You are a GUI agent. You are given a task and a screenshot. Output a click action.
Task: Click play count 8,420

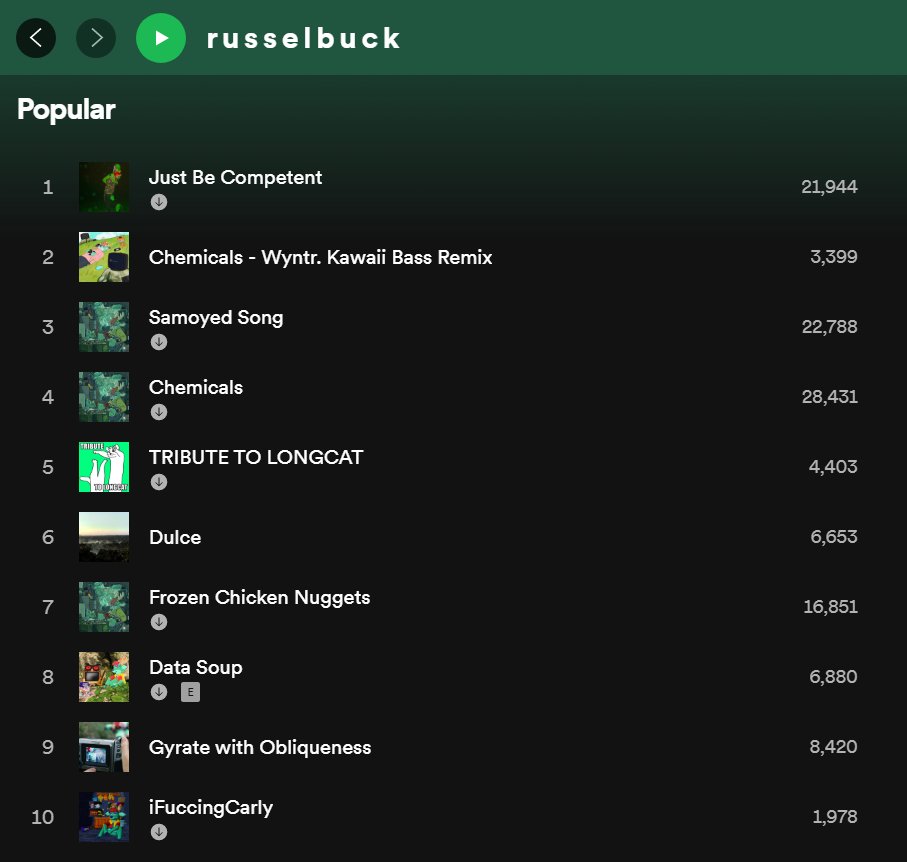[x=834, y=747]
